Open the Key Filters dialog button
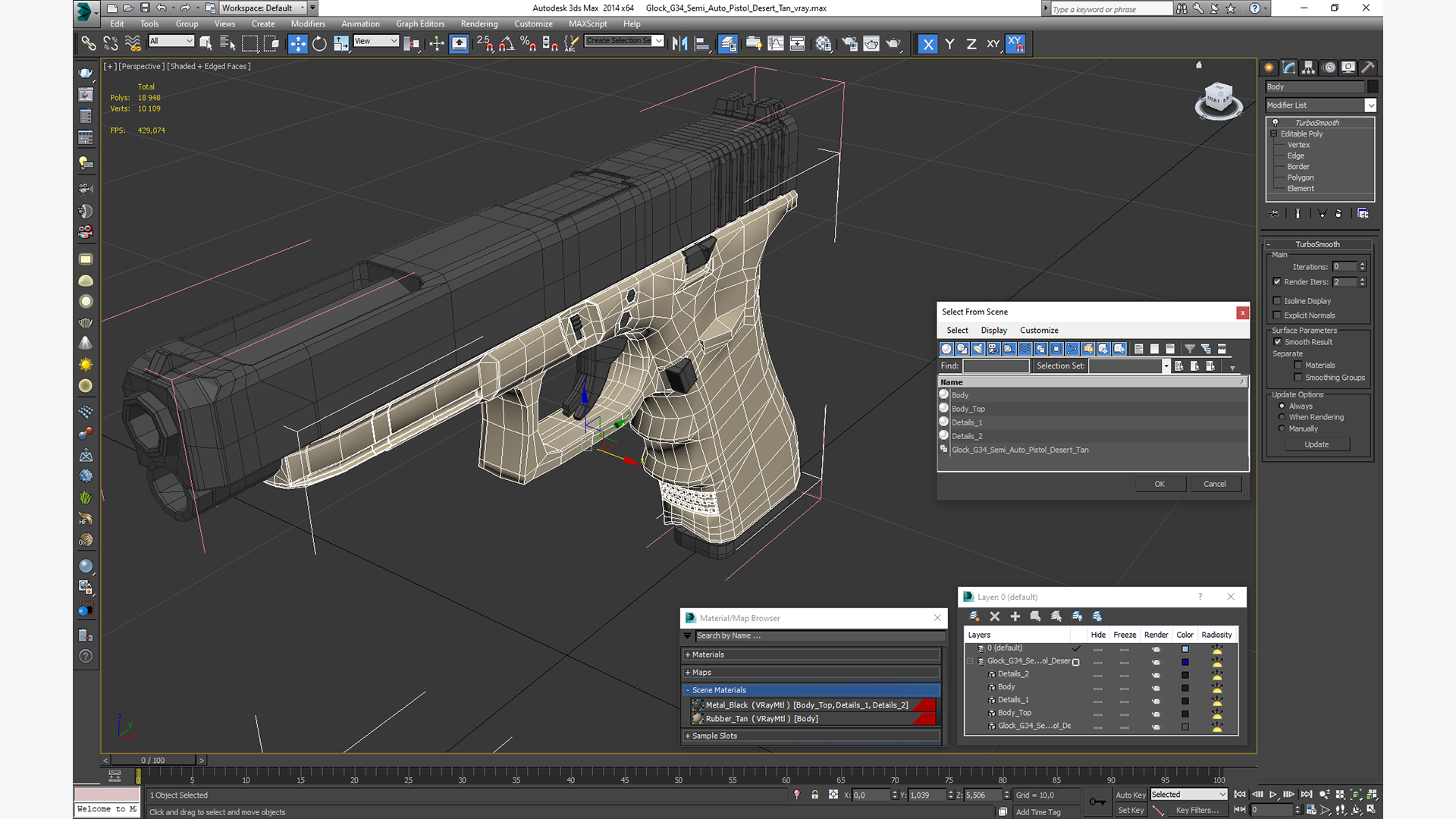Viewport: 1456px width, 819px height. tap(1197, 811)
